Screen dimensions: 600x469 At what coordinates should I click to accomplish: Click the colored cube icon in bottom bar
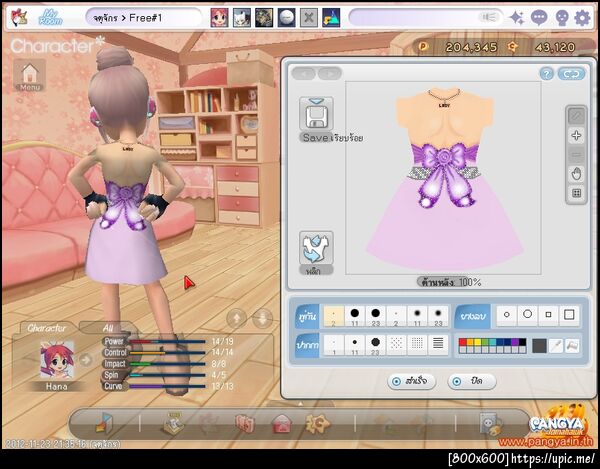pyautogui.click(x=104, y=423)
